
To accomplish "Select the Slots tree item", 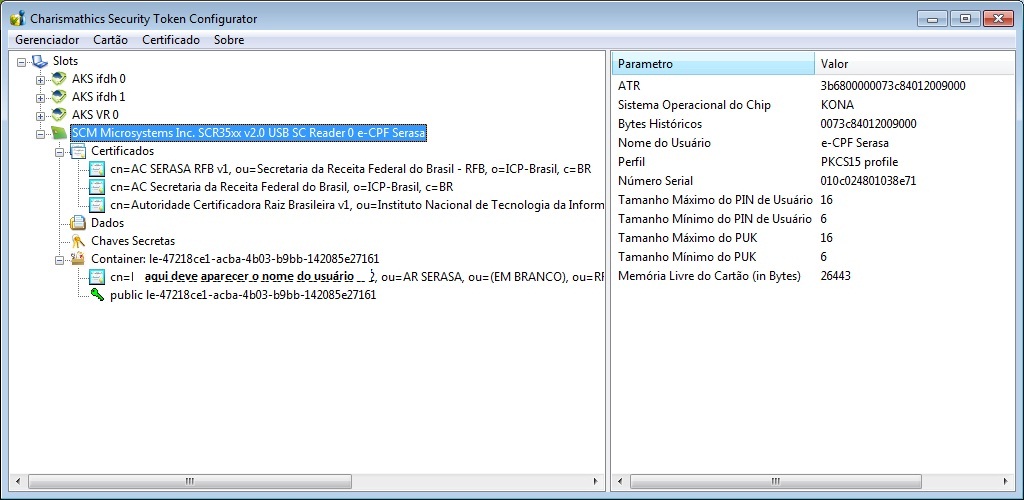I will (65, 61).
